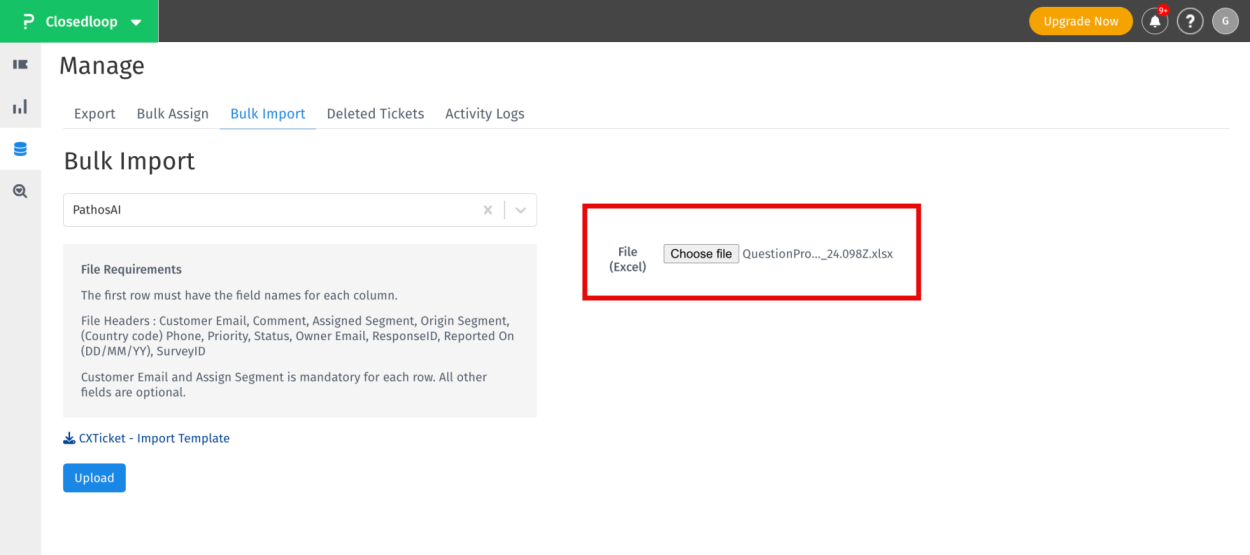The image size is (1250, 555).
Task: Switch to the Bulk Assign tab
Action: [173, 114]
